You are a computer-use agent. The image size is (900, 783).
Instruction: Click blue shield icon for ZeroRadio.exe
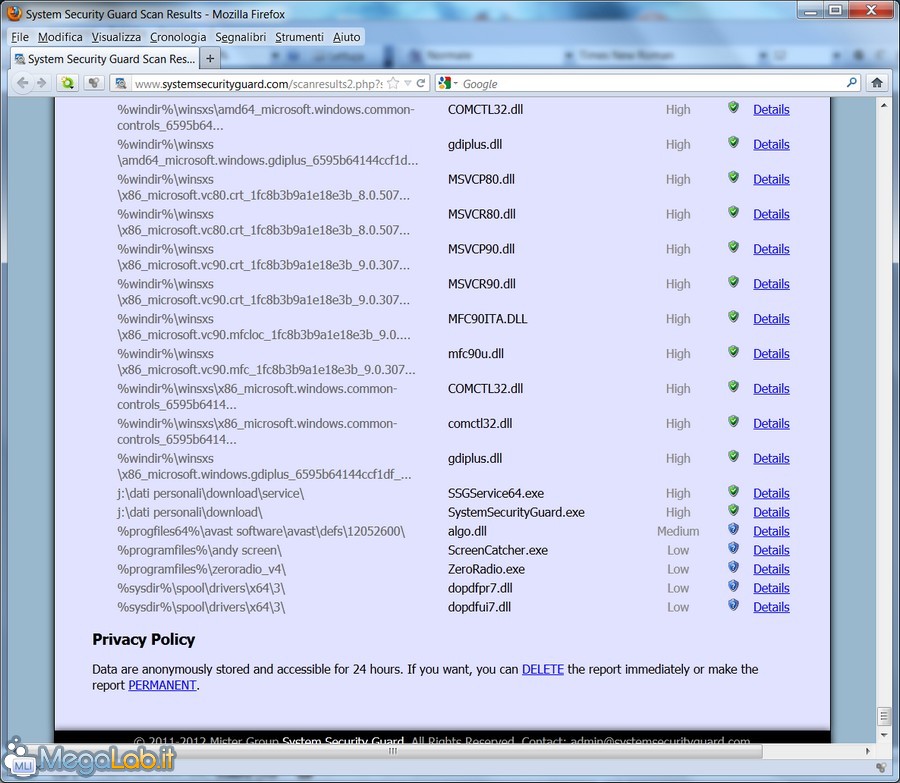[x=733, y=567]
